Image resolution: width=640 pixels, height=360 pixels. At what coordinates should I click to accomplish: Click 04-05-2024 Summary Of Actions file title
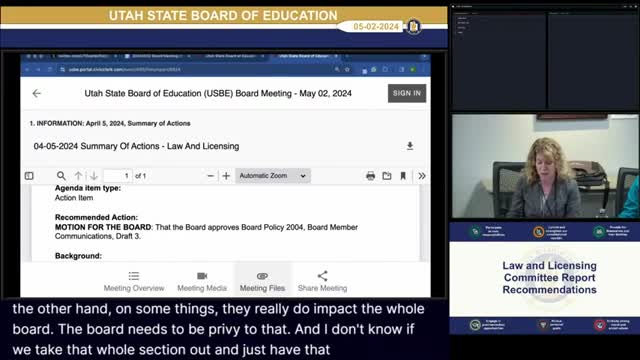[x=136, y=146]
